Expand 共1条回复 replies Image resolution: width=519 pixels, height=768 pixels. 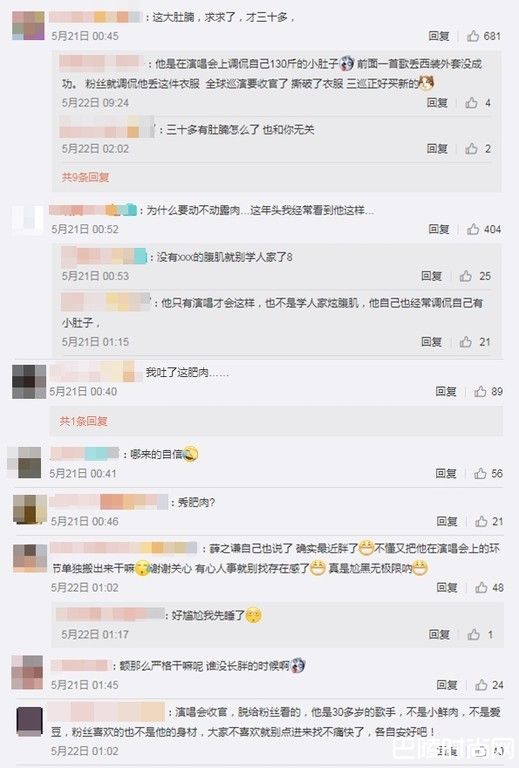tap(84, 421)
